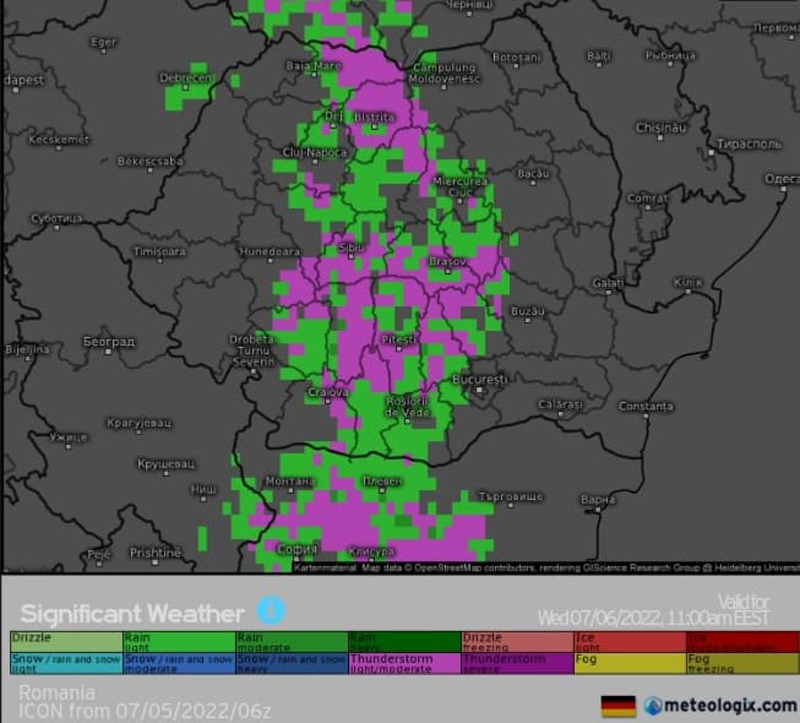Click the Thunderstorm light/moderate legend swatch

[x=404, y=663]
